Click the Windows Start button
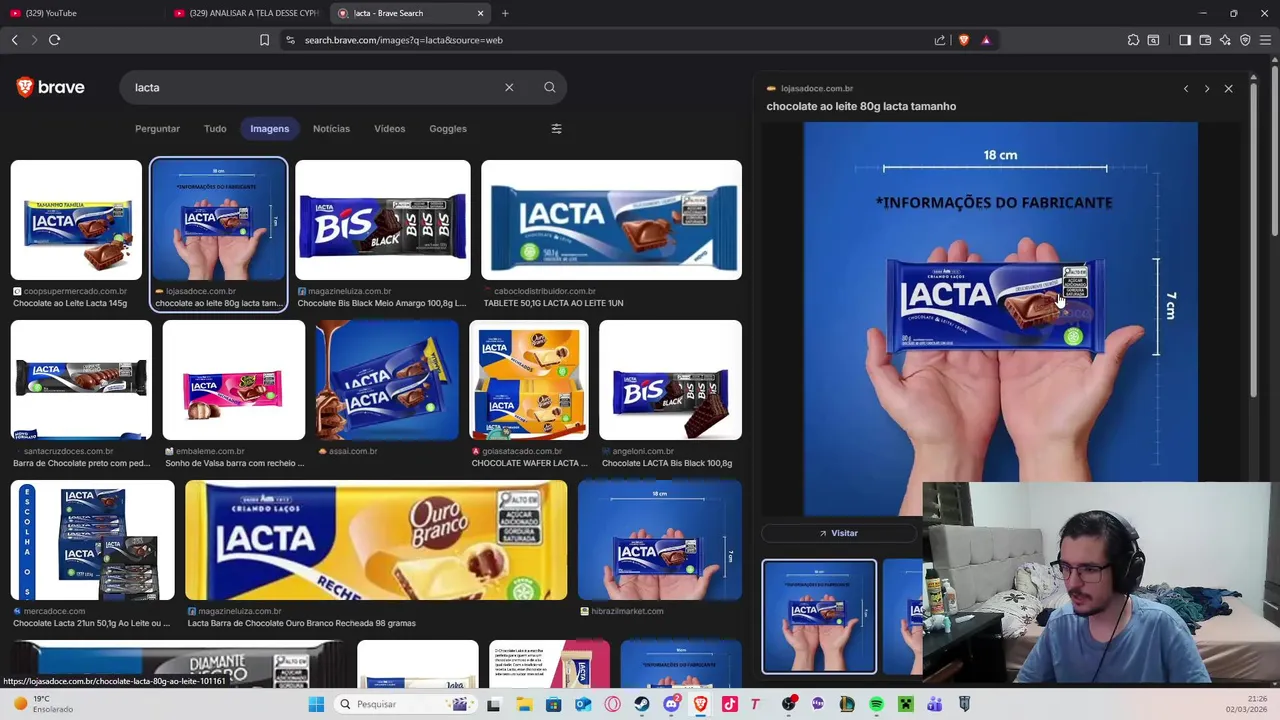 point(316,704)
